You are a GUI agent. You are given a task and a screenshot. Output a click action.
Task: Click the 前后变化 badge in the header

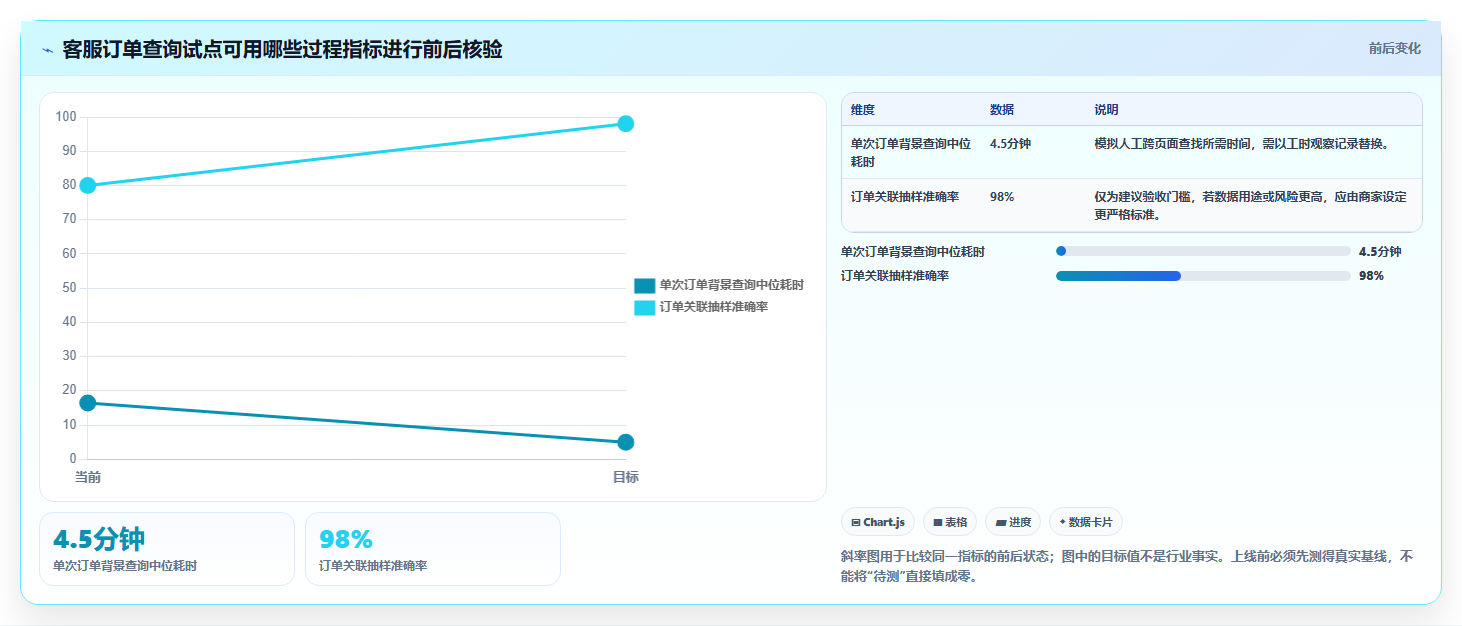pyautogui.click(x=1394, y=49)
